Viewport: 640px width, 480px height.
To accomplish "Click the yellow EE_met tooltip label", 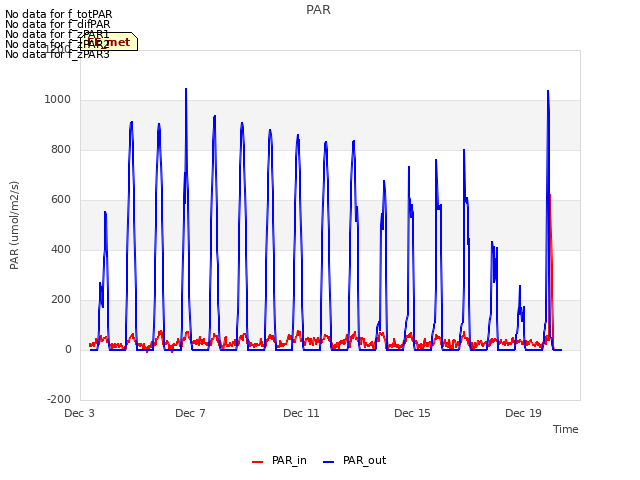I will click(x=109, y=42).
